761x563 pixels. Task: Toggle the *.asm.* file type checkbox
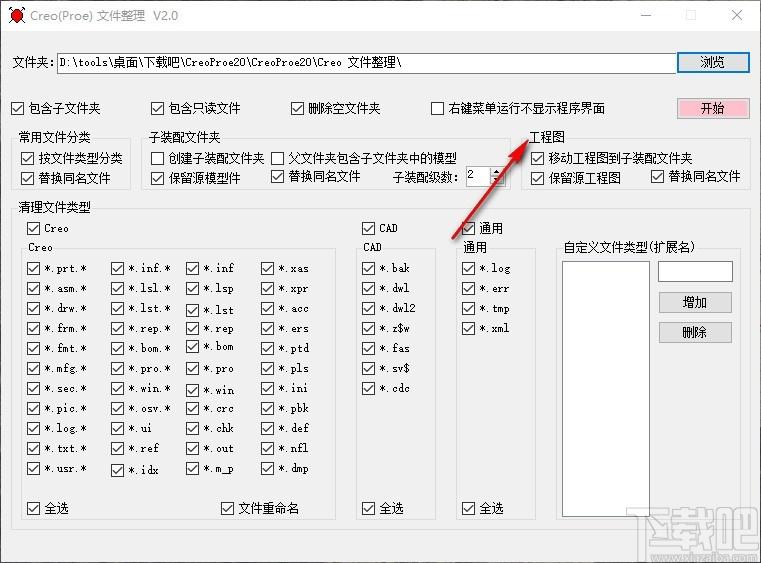33,288
